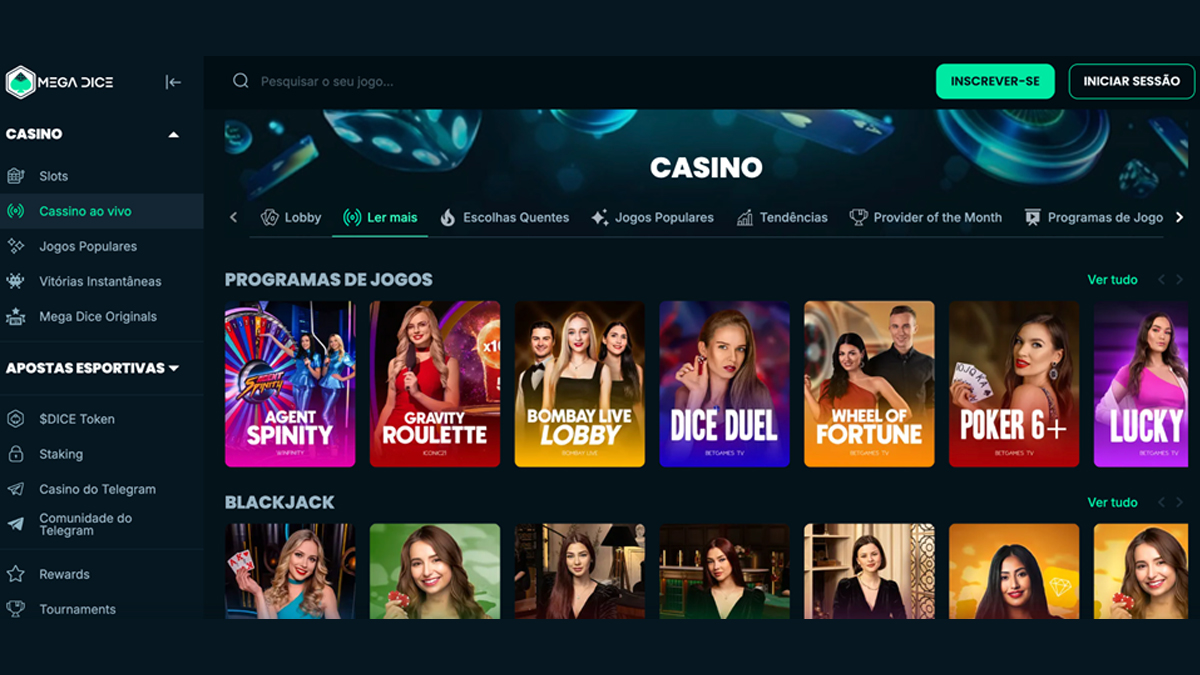Open the Gravity Roulette game thumbnail
Image resolution: width=1200 pixels, height=675 pixels.
[435, 384]
